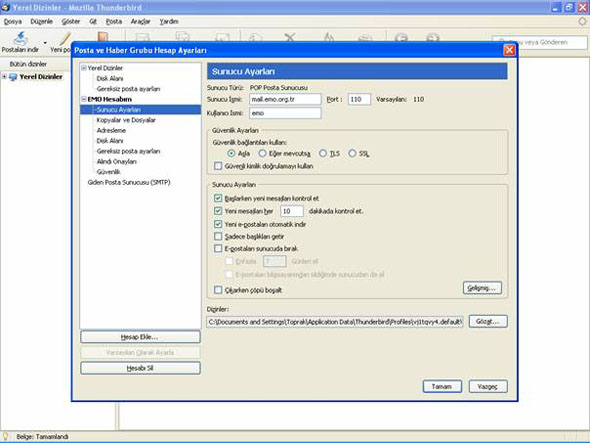This screenshot has height=443, width=590.
Task: Click the throbber icon at the menu bar's right end
Action: [x=582, y=21]
